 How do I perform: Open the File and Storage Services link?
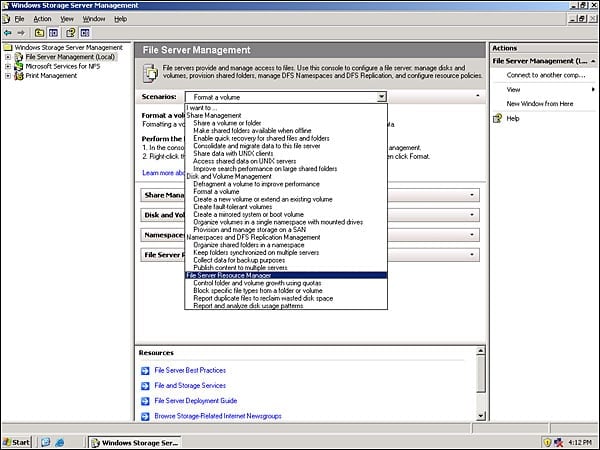(190, 386)
